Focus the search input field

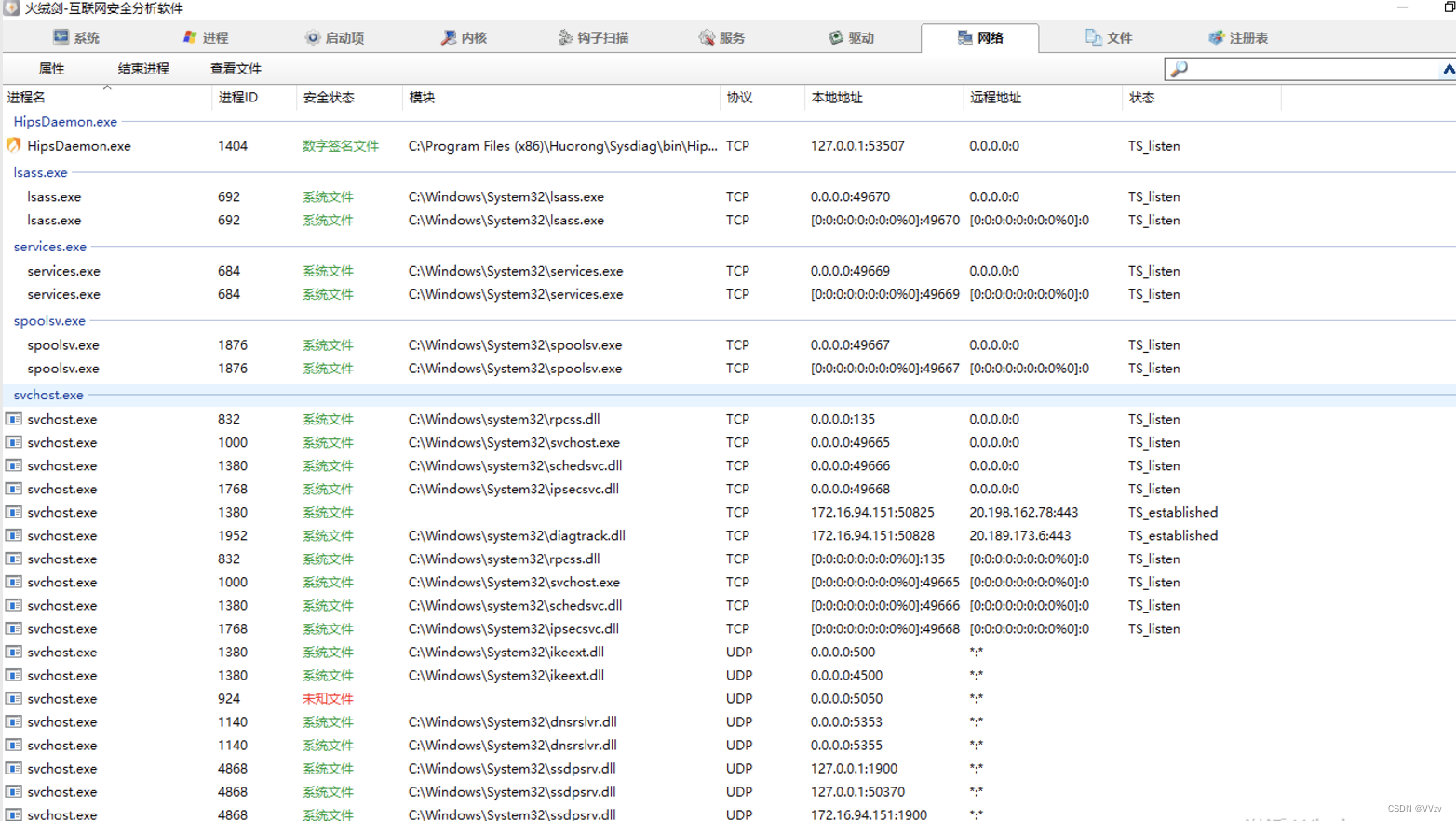click(x=1313, y=69)
